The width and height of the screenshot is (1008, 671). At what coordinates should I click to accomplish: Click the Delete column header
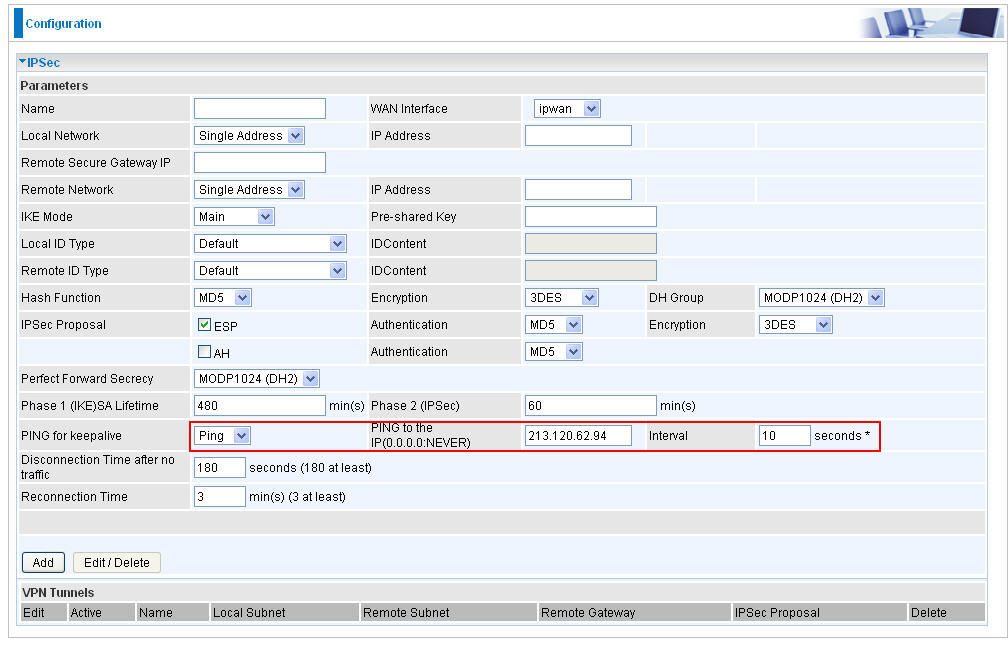928,613
